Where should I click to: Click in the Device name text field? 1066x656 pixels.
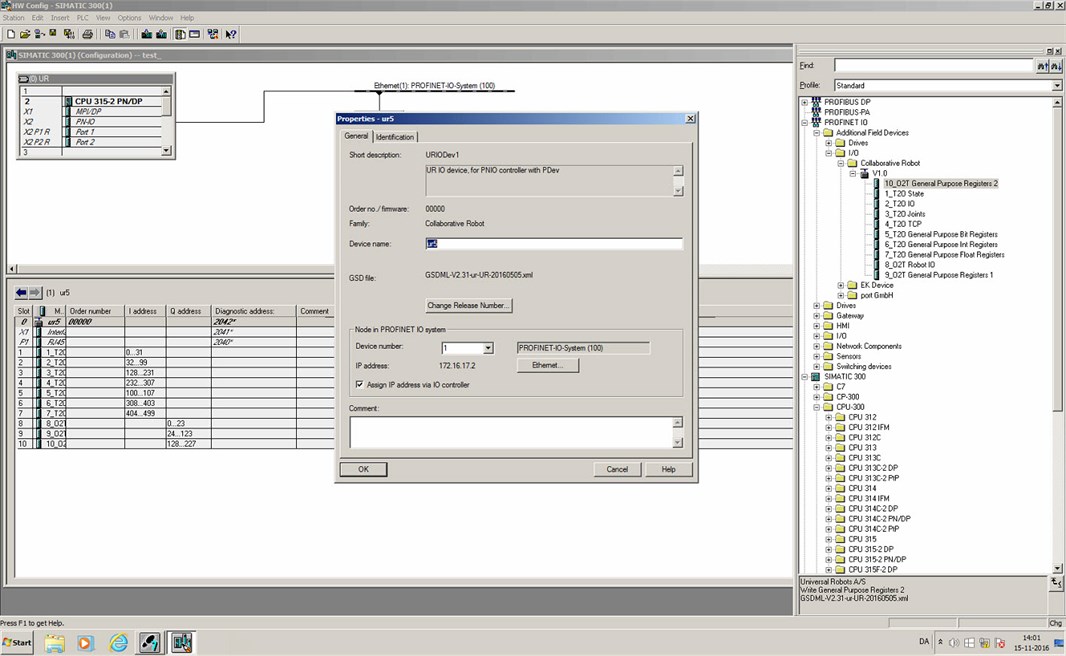click(x=554, y=244)
